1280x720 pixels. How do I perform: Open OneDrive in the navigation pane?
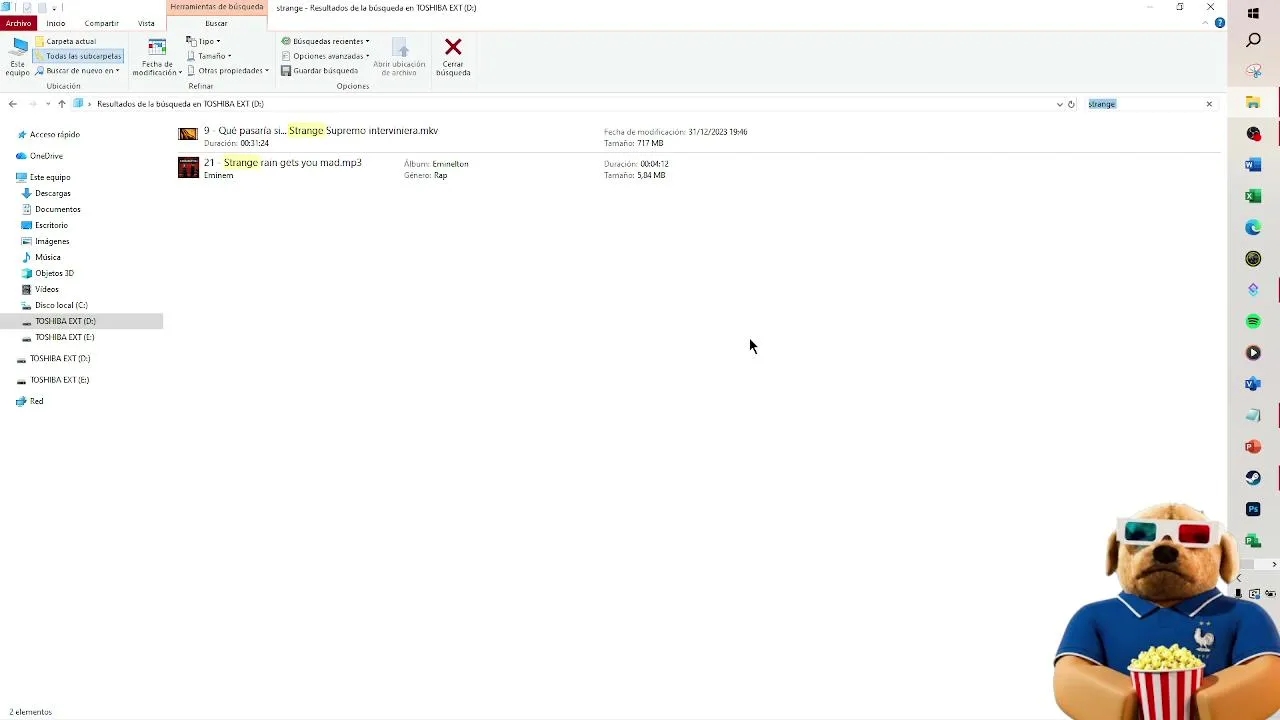coord(46,156)
